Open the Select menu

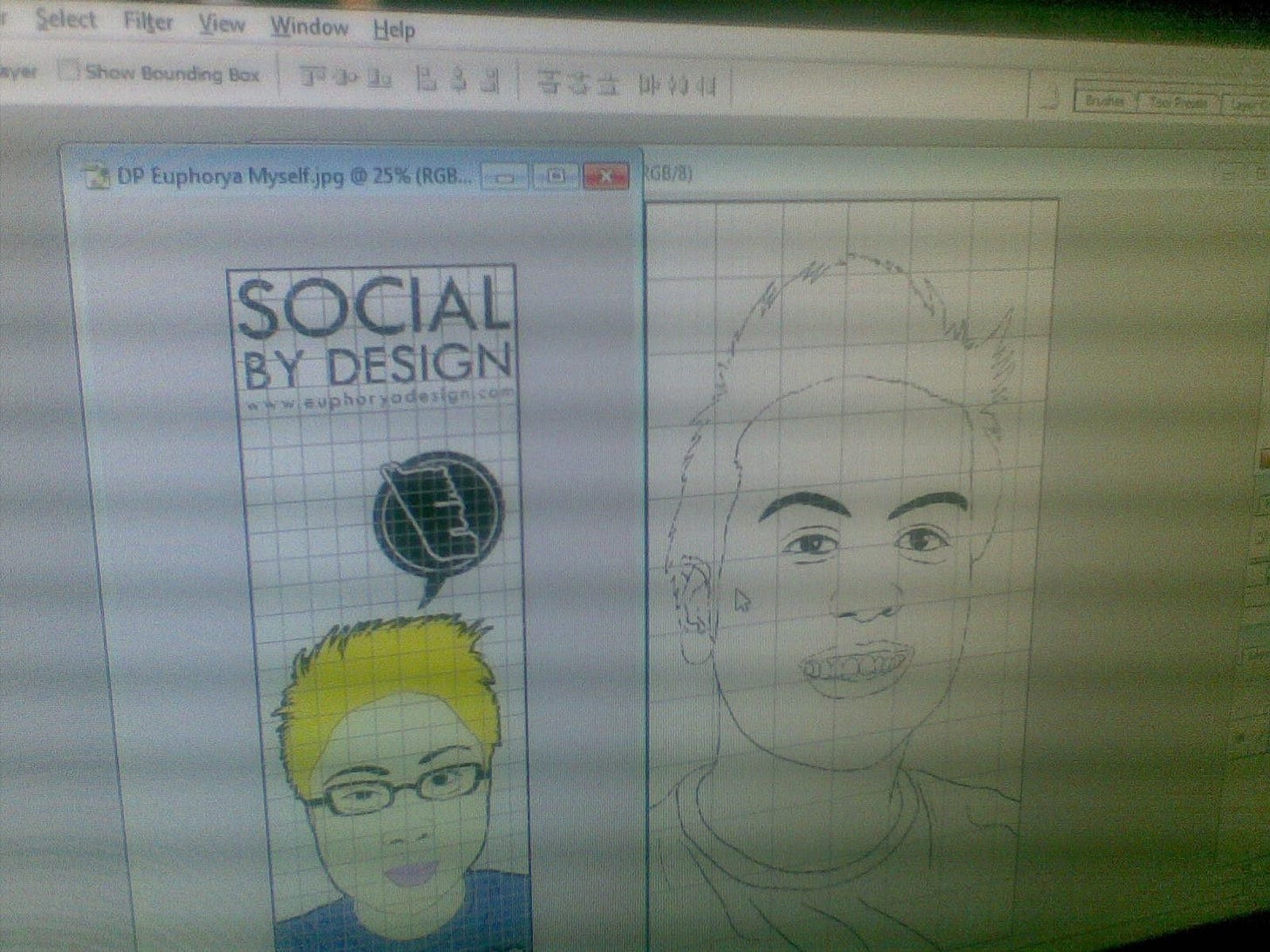(x=65, y=19)
